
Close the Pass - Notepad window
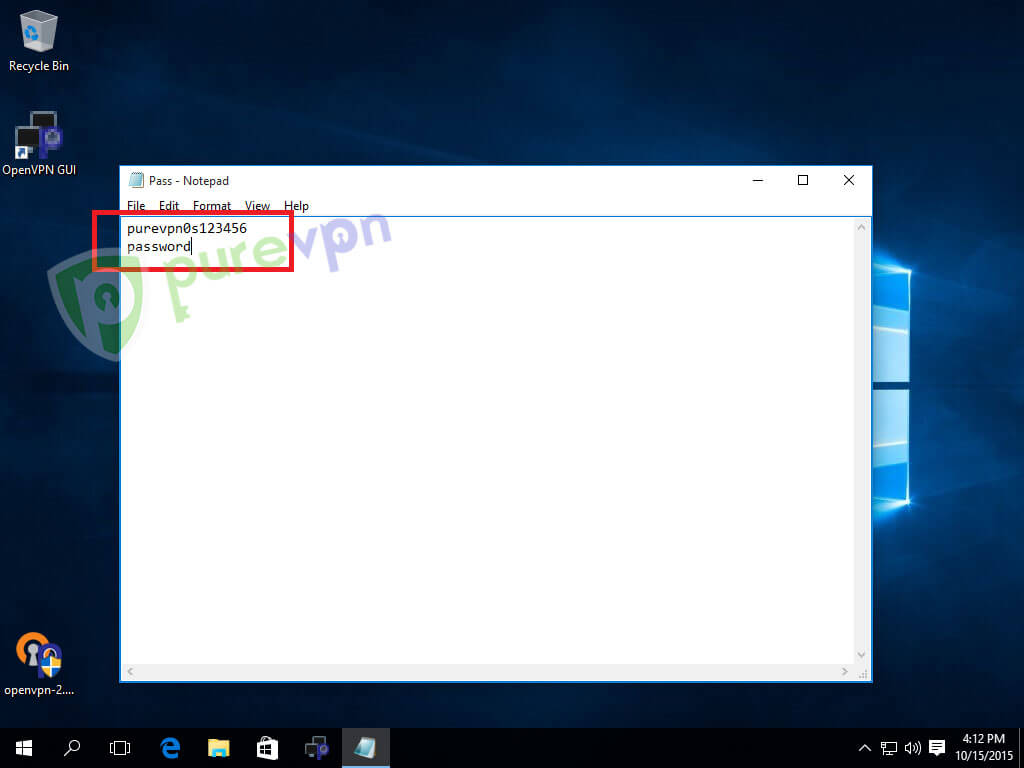tap(848, 180)
